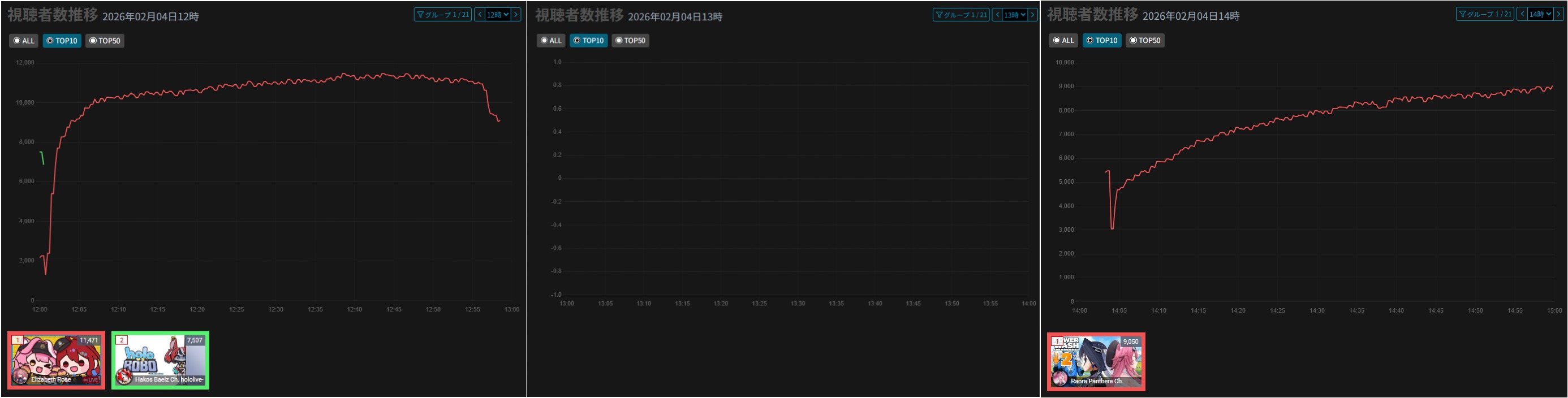Click the Elizabeth Rose channel avatar icon
This screenshot has width=1568, height=398.
click(21, 377)
